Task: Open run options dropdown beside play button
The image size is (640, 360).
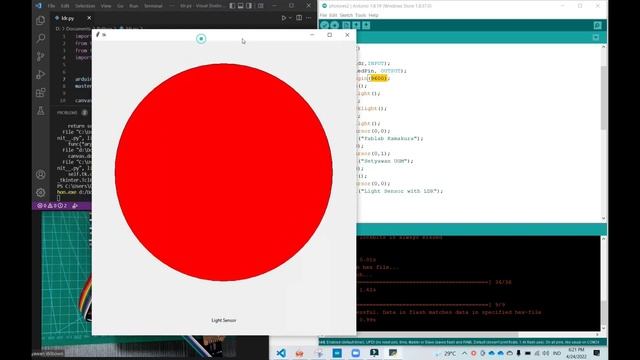Action: coord(290,18)
